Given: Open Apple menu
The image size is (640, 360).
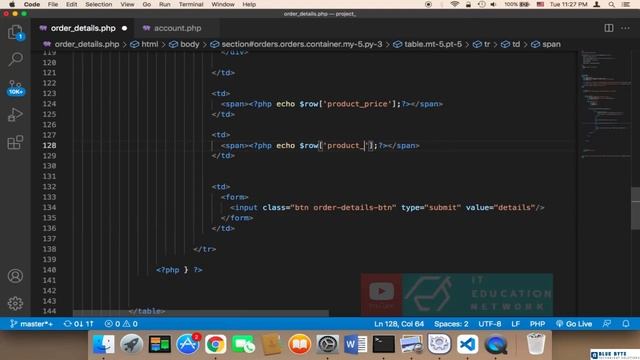Looking at the screenshot, I should [x=12, y=4].
